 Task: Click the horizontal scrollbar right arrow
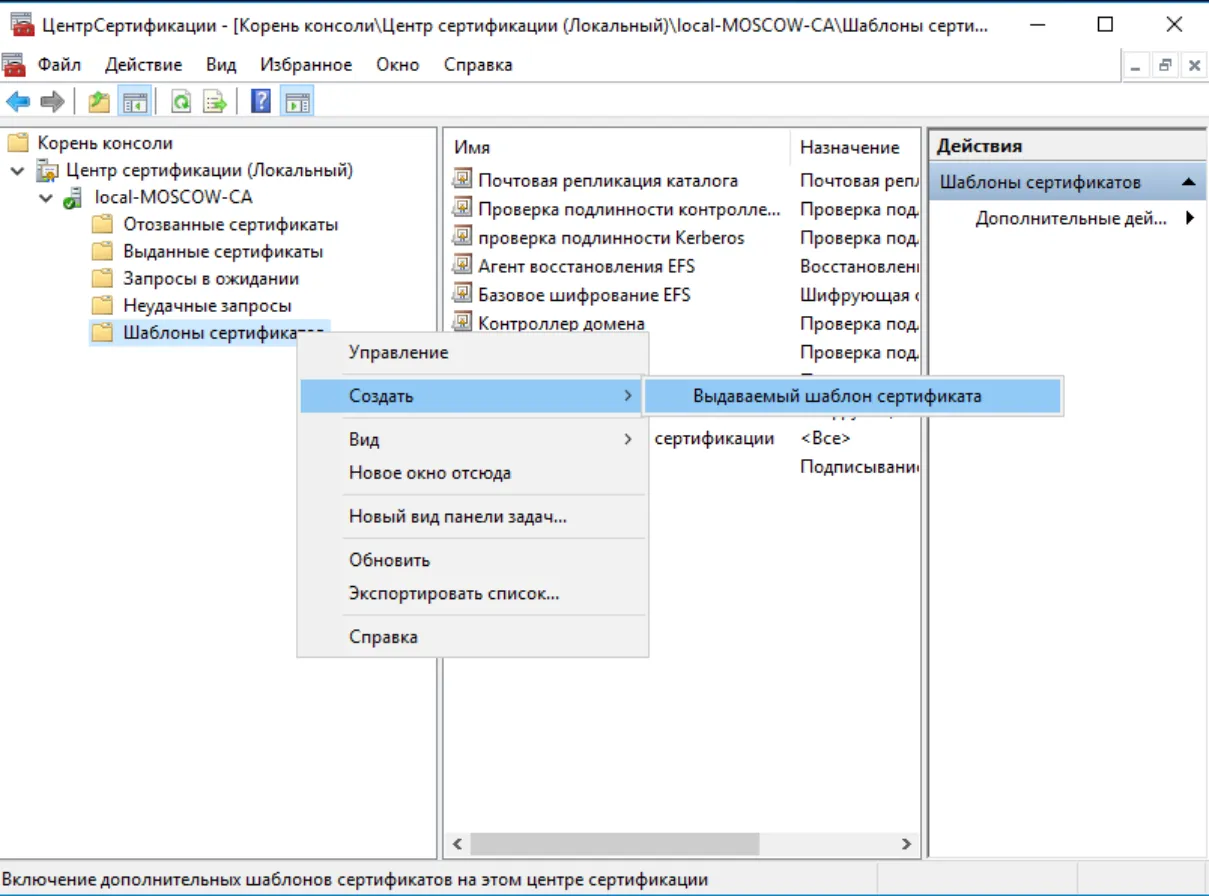906,844
